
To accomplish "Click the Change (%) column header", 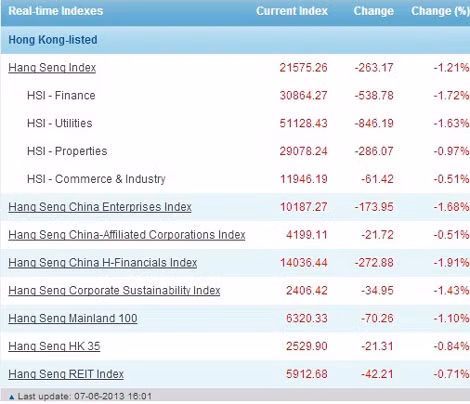I will [x=440, y=11].
